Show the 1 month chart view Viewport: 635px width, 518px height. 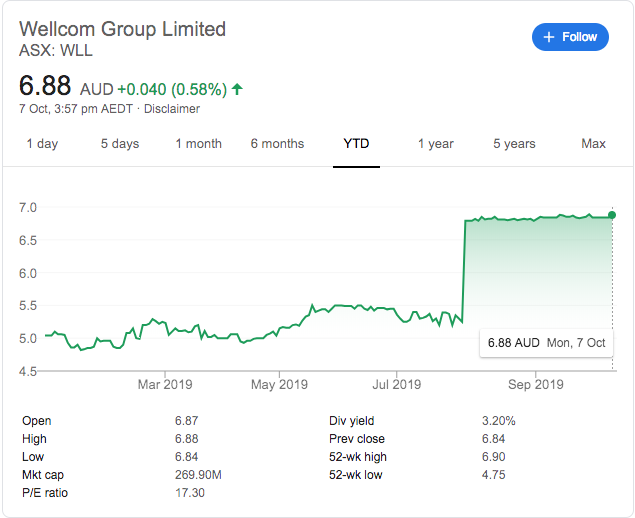tap(198, 144)
